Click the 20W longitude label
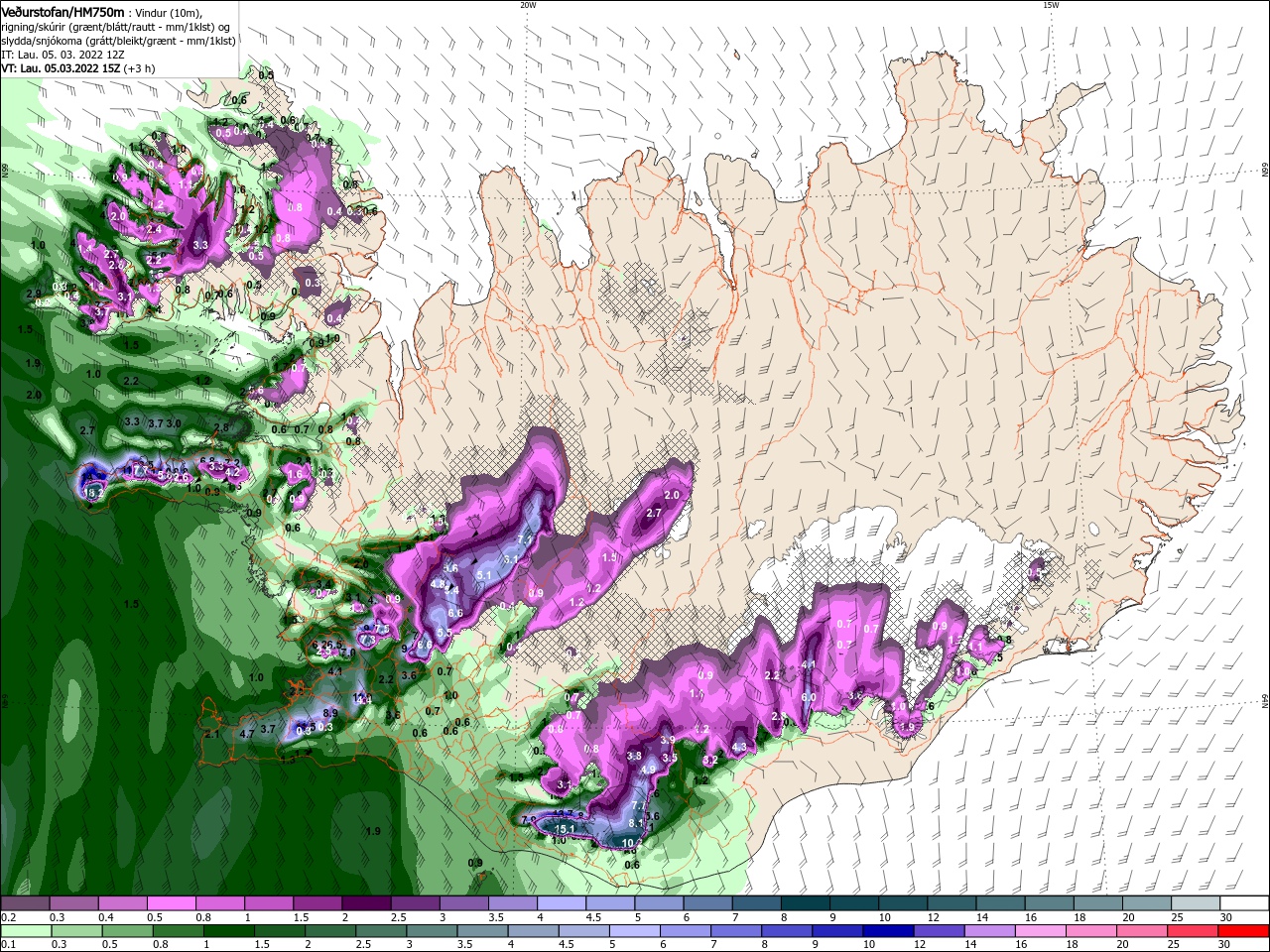Screen dimensions: 1270x952 pyautogui.click(x=528, y=5)
